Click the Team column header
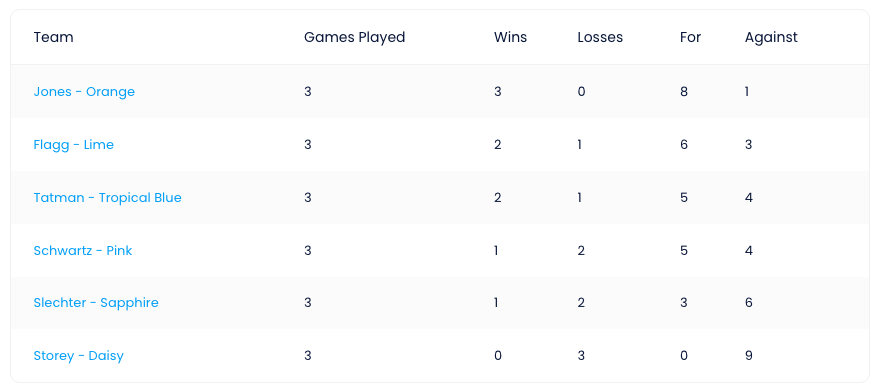Viewport: 882px width, 392px height. point(53,37)
